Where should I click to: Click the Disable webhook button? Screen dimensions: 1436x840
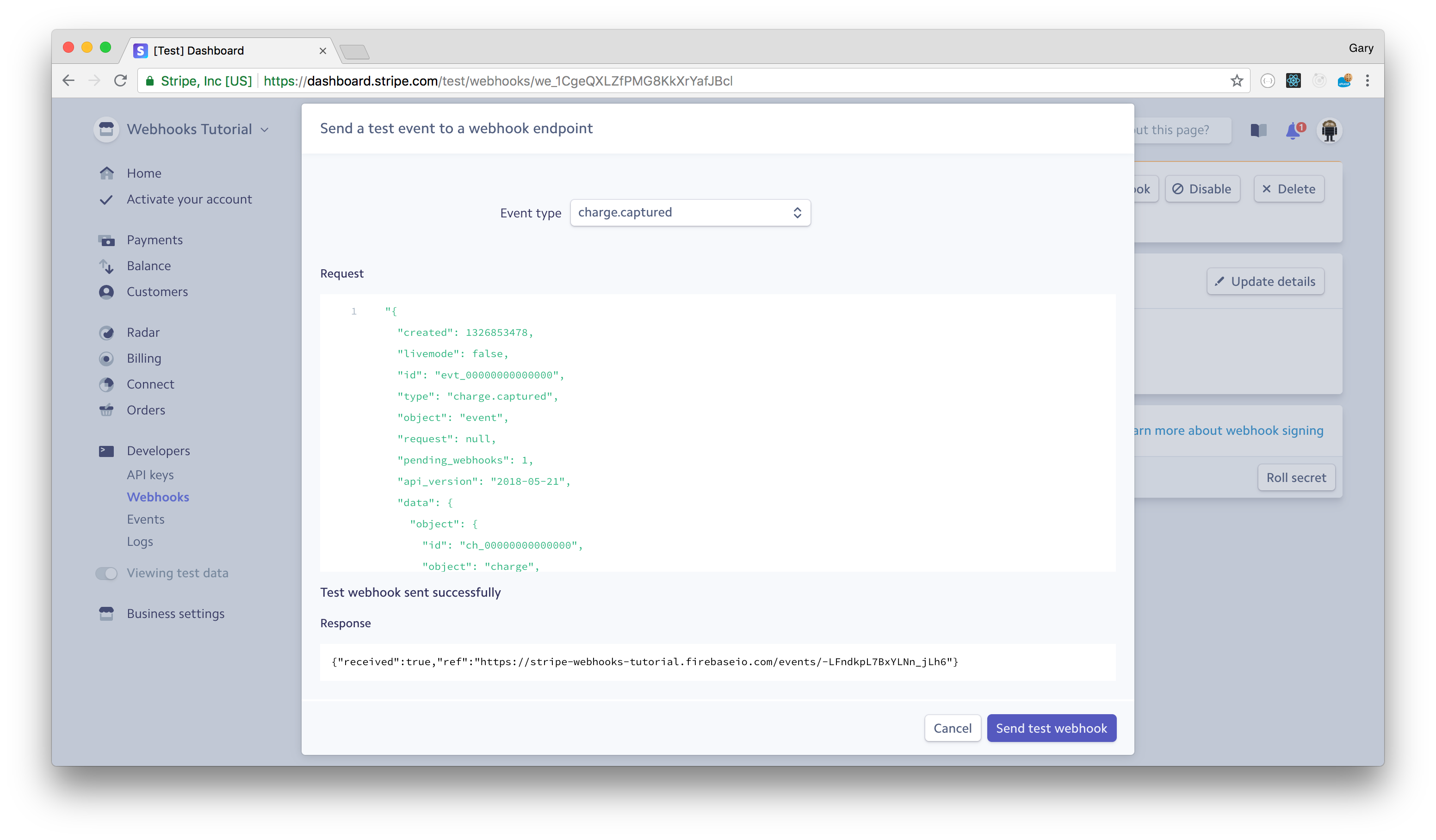(1202, 189)
